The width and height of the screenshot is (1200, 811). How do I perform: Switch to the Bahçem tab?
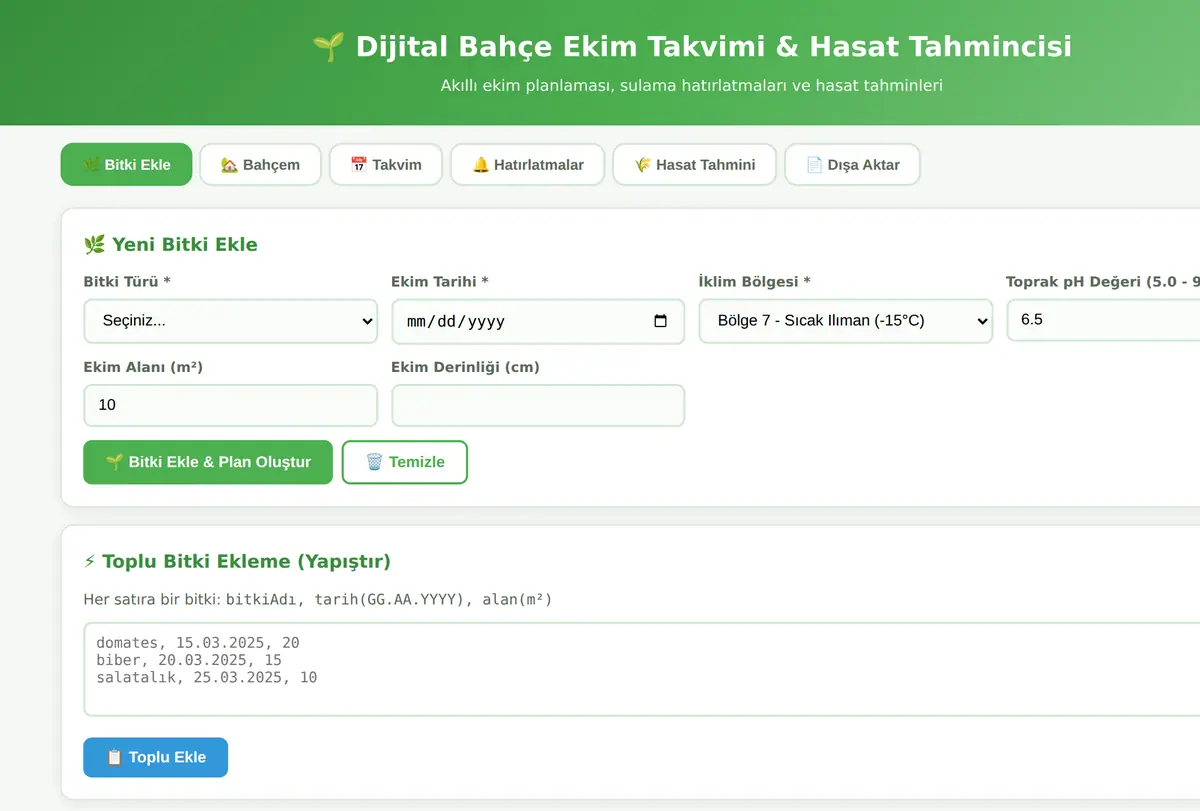(260, 164)
